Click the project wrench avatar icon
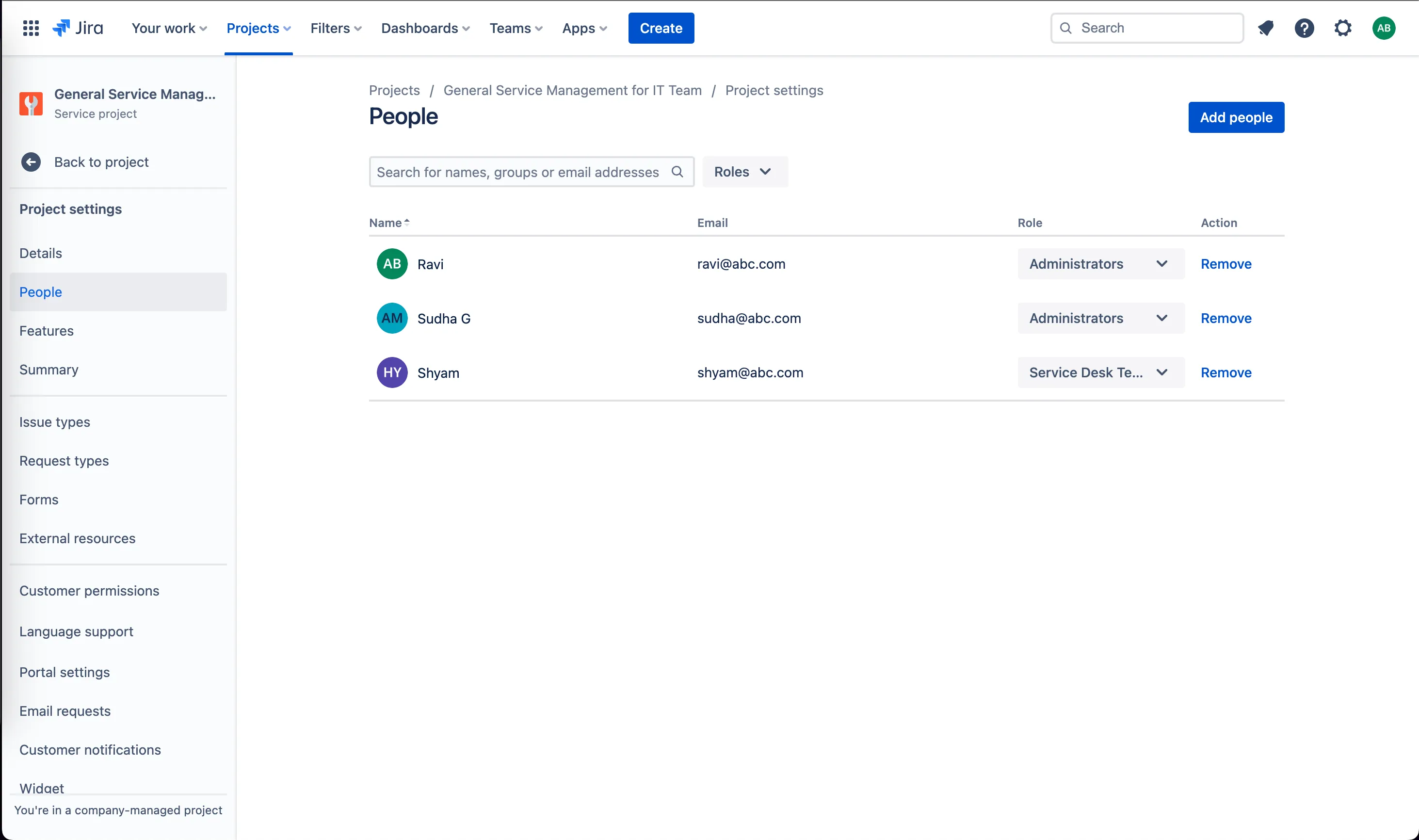The height and width of the screenshot is (840, 1419). 31,104
